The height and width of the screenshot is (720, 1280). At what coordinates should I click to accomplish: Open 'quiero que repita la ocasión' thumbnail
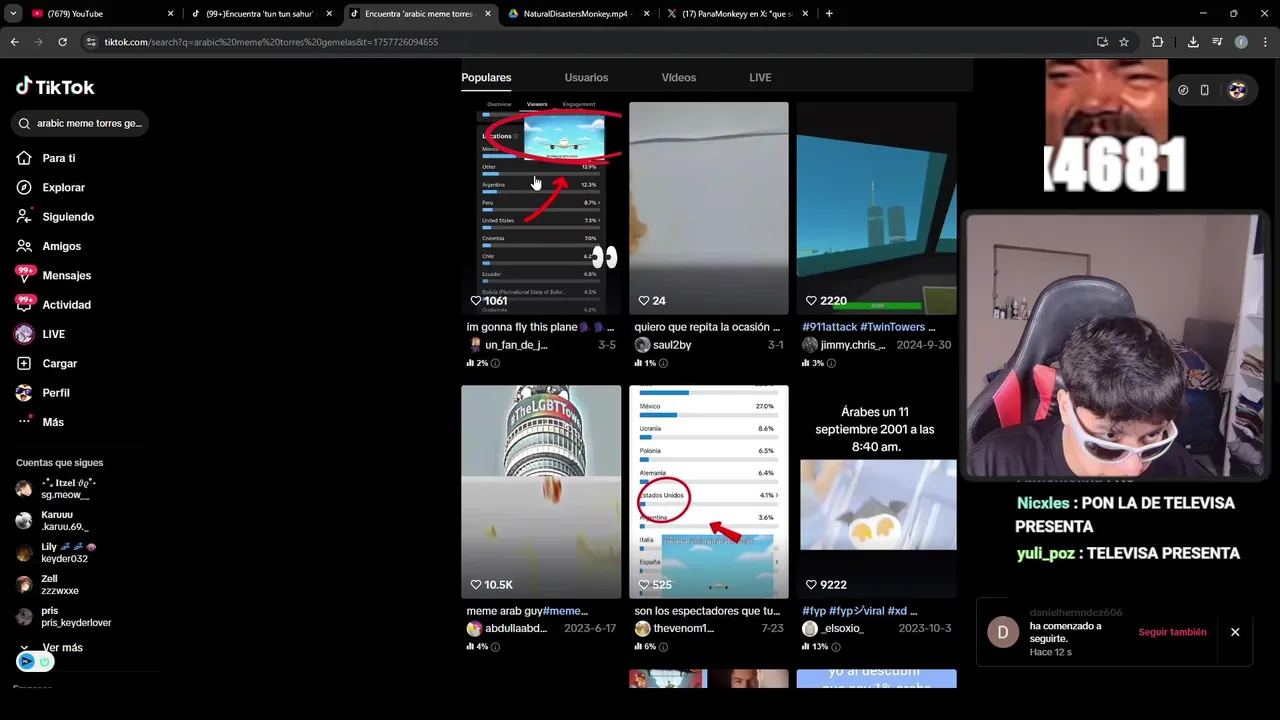(x=709, y=208)
